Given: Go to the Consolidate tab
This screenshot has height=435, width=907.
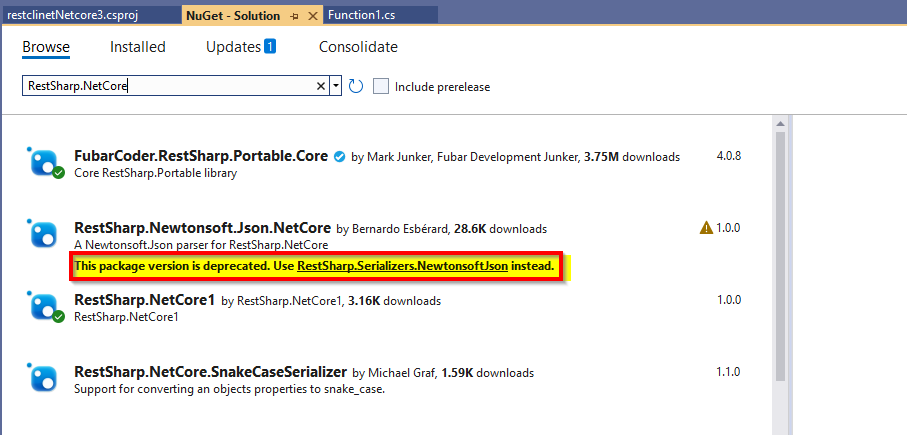Looking at the screenshot, I should 358,47.
